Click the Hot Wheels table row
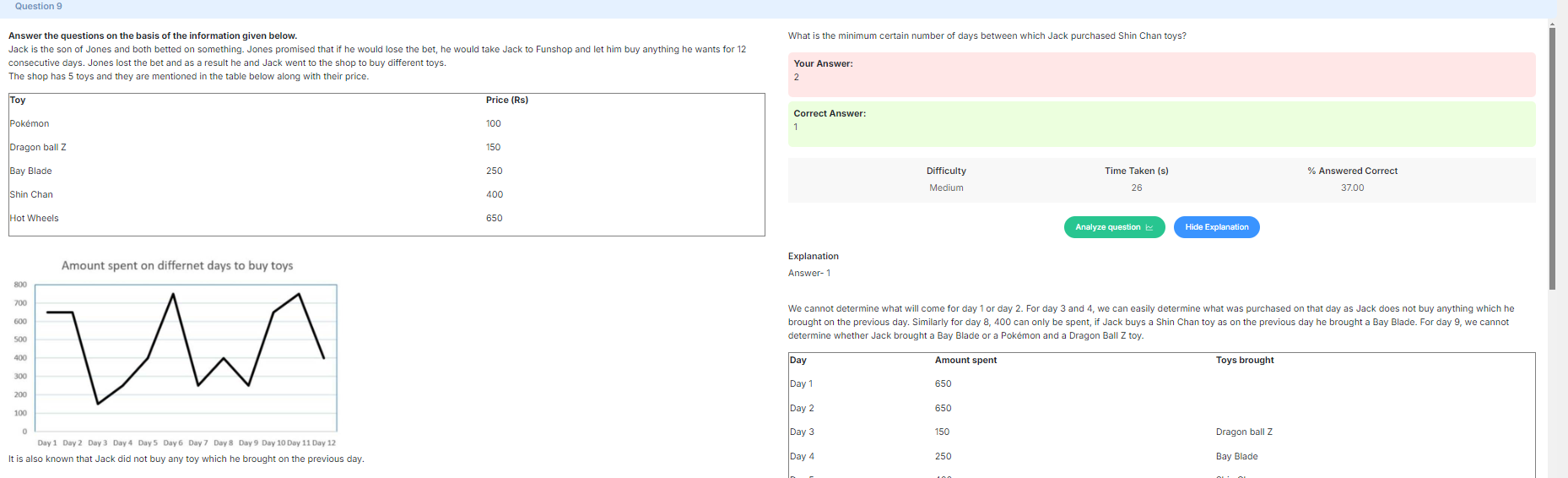1568x478 pixels. (387, 218)
